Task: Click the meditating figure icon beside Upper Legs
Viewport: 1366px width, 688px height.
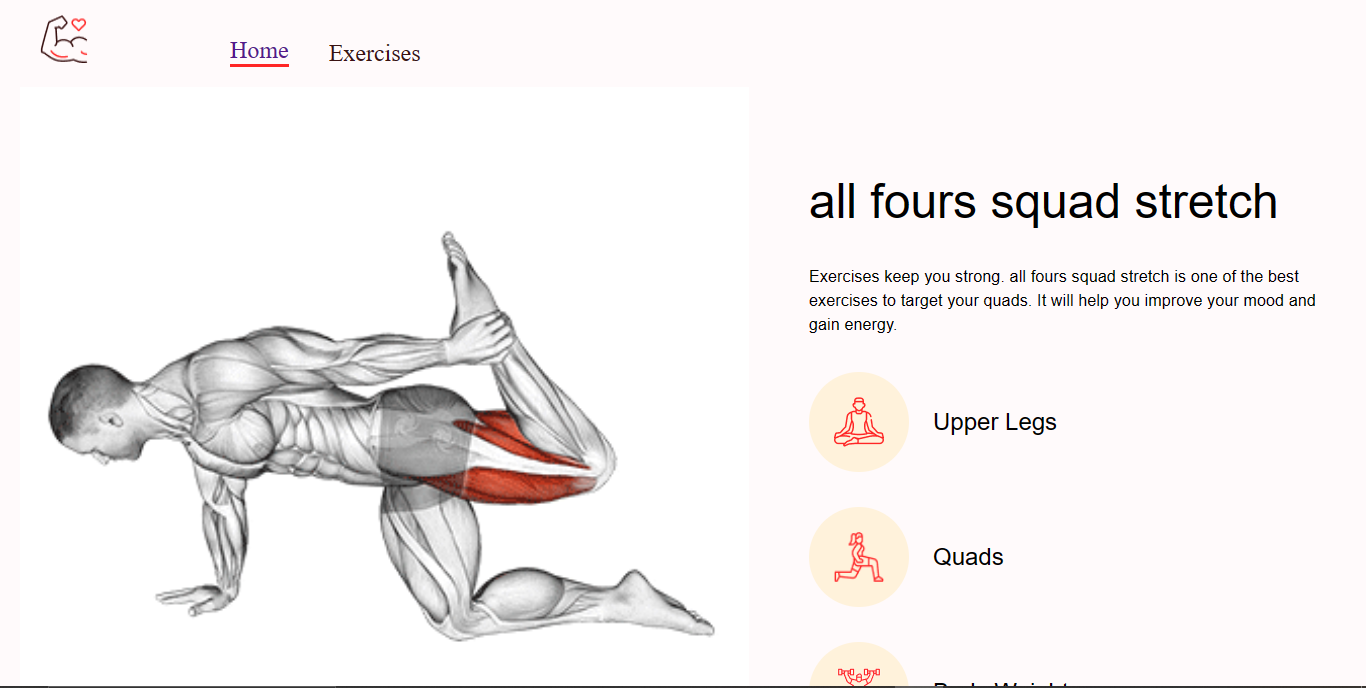Action: click(858, 421)
